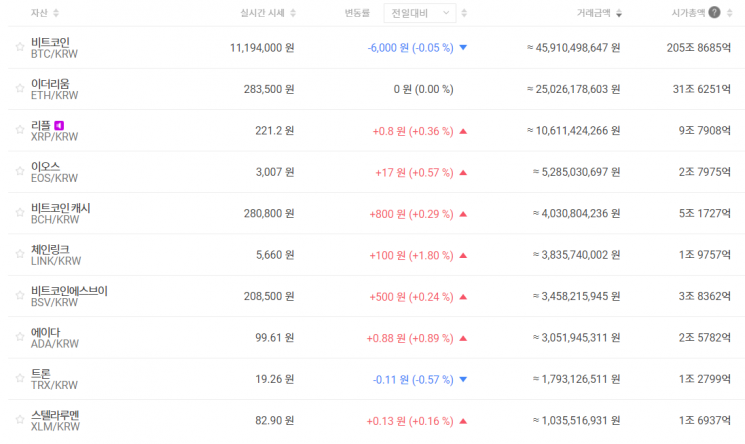Click the ≈ 45,910,498,647 원 volume
The image size is (745, 444).
tap(573, 48)
